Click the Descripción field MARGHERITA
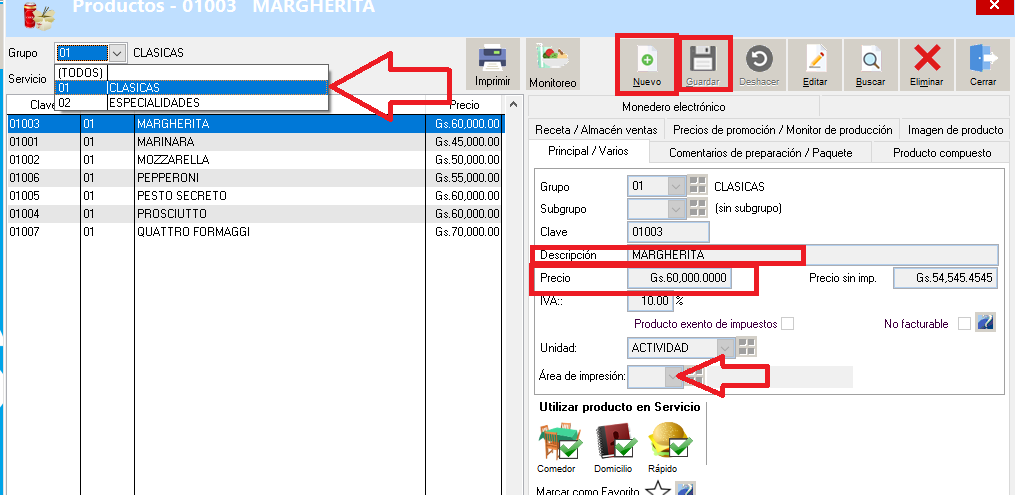 (x=812, y=255)
